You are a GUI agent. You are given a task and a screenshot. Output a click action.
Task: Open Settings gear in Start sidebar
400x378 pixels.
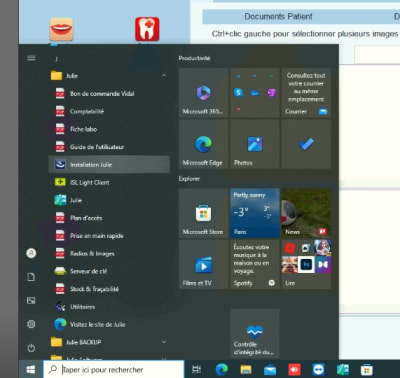tap(31, 324)
